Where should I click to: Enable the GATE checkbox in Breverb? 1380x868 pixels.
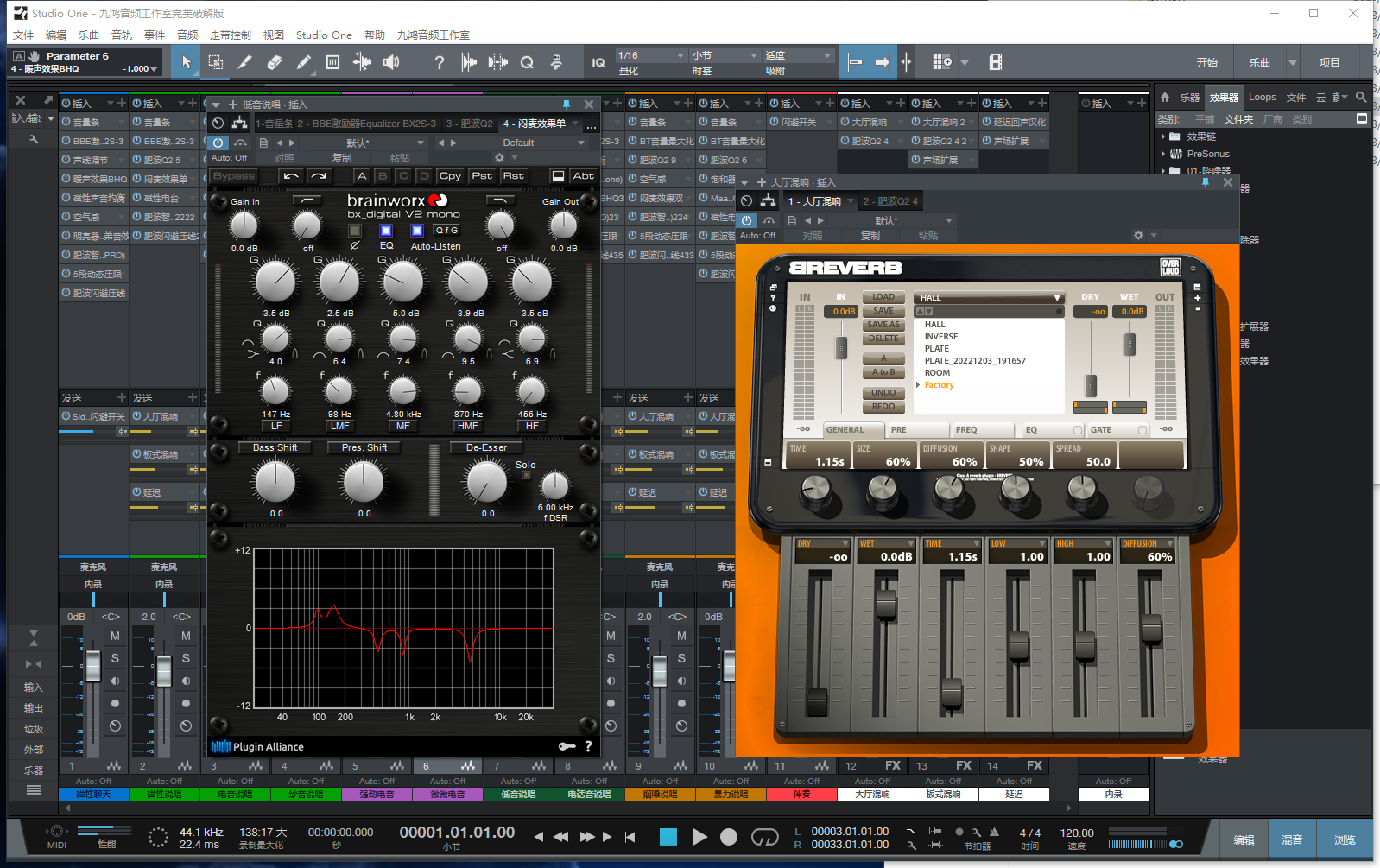pyautogui.click(x=1143, y=430)
